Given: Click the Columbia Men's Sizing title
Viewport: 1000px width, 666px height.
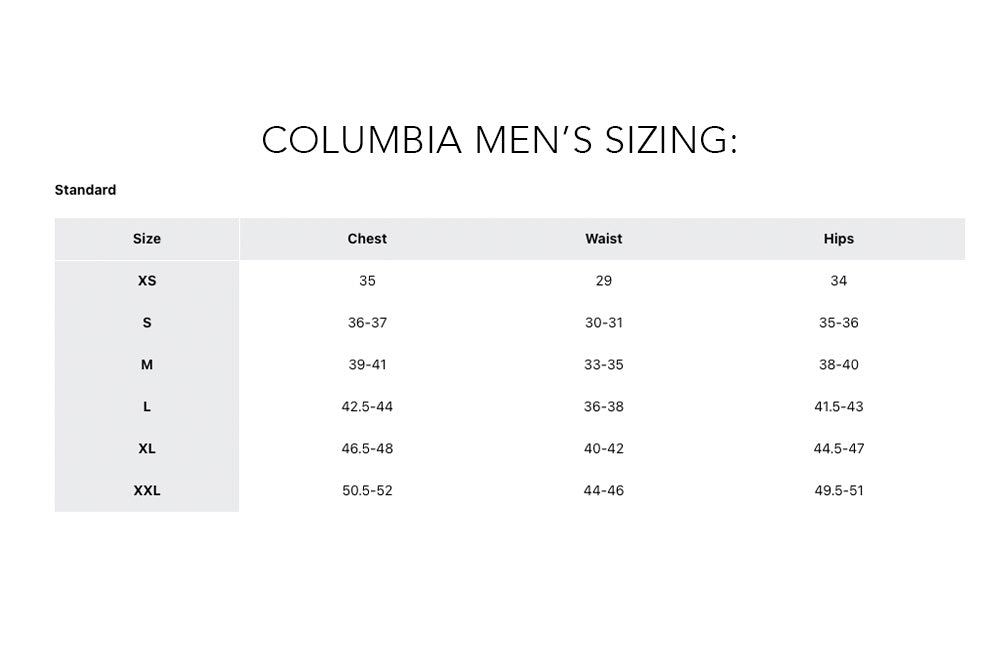Looking at the screenshot, I should (499, 141).
